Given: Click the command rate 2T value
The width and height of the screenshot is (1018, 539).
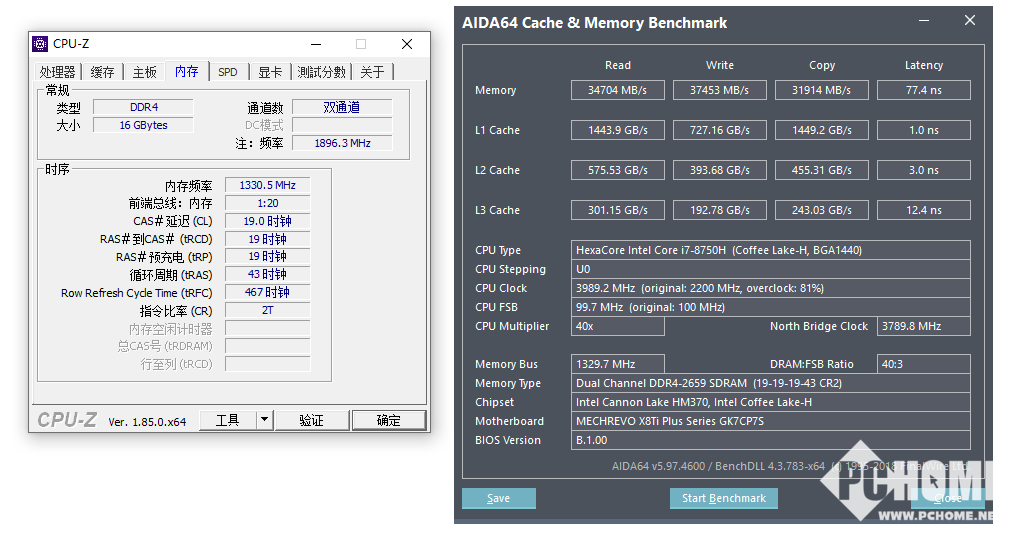Looking at the screenshot, I should [x=267, y=310].
